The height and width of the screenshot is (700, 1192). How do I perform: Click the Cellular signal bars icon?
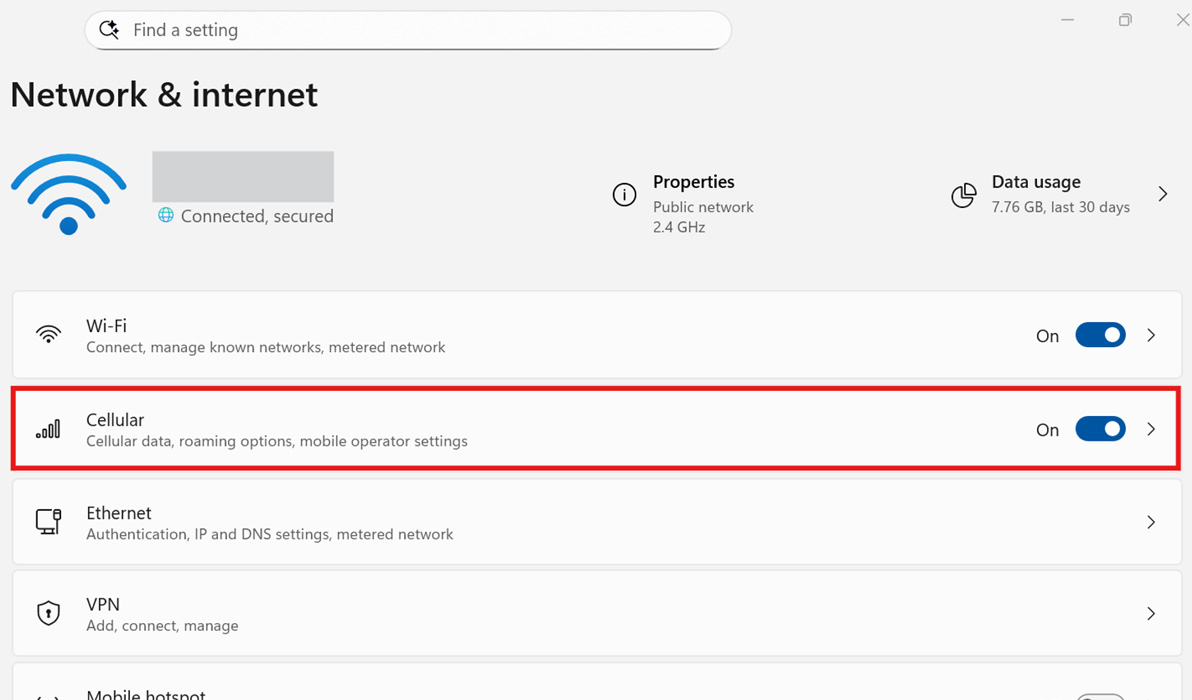[48, 429]
